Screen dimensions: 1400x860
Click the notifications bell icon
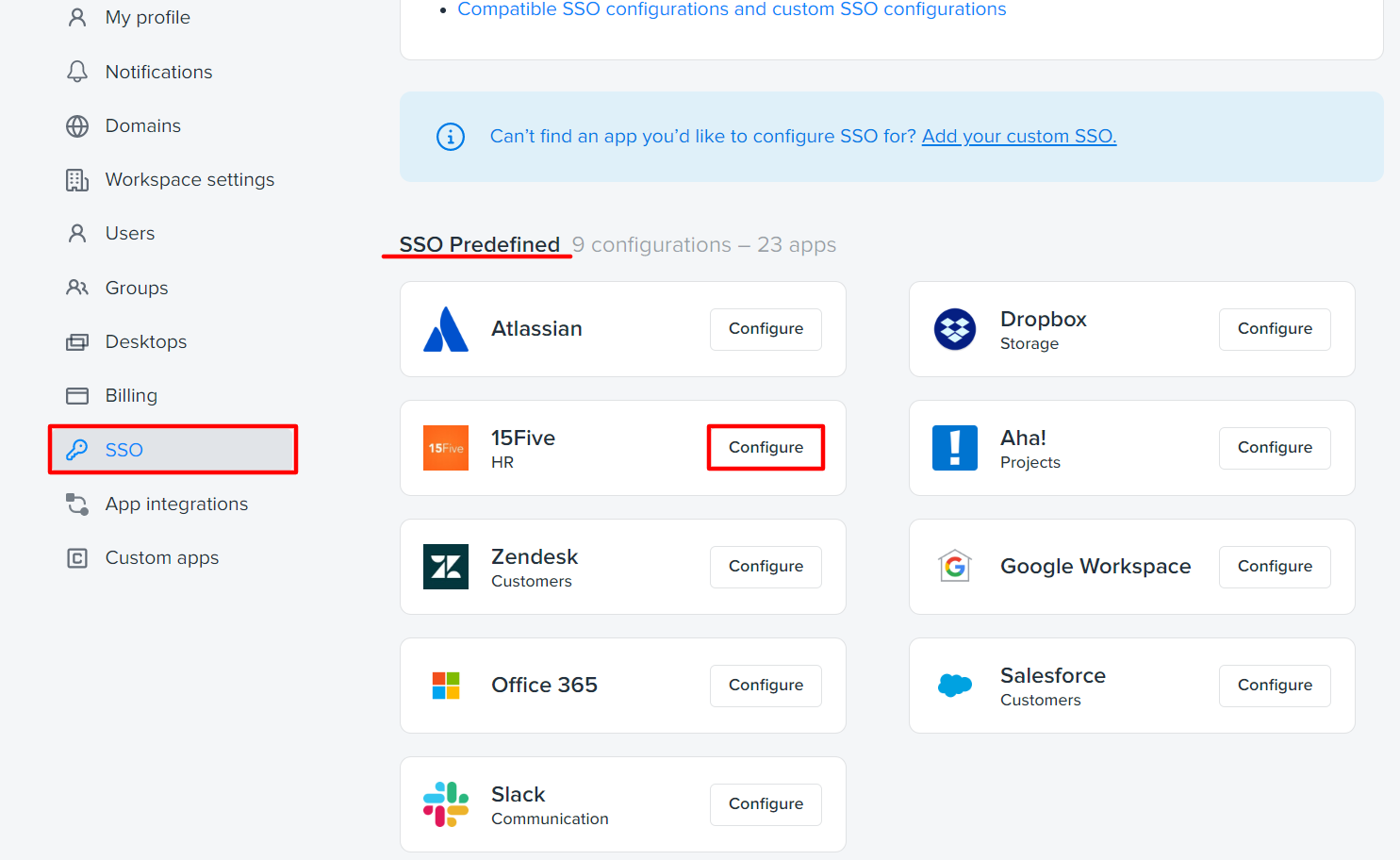point(76,71)
